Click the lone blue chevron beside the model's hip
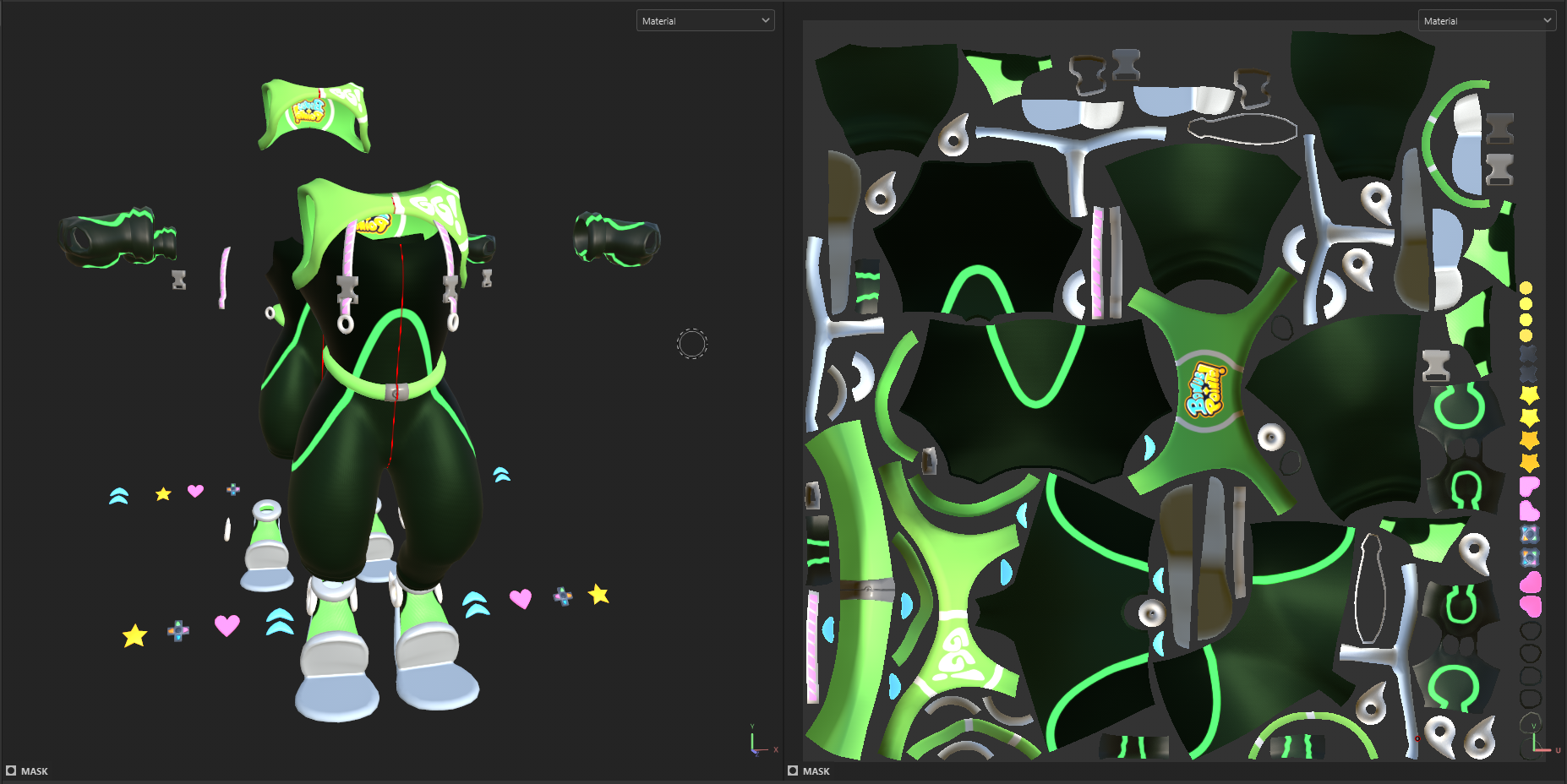1567x784 pixels. point(502,475)
